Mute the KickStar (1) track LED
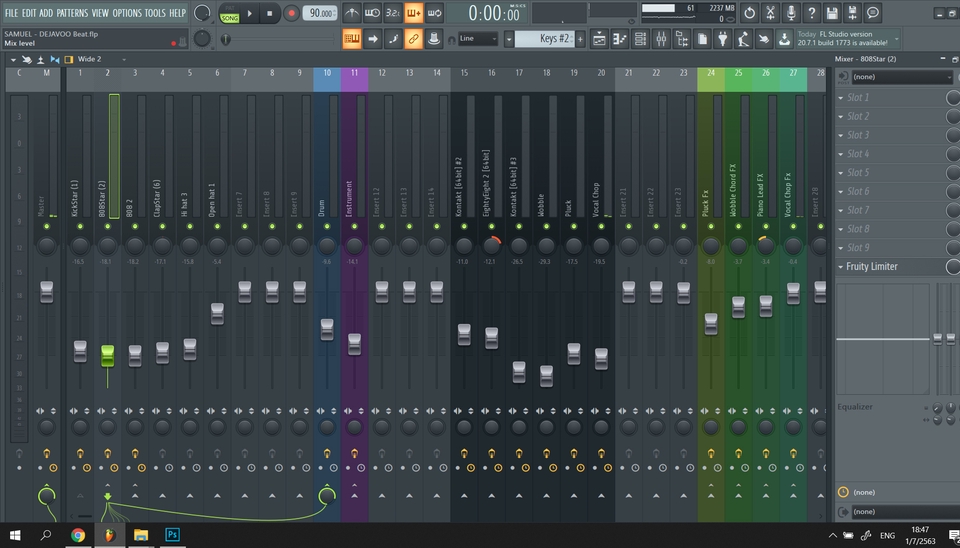Image resolution: width=960 pixels, height=548 pixels. pos(80,227)
